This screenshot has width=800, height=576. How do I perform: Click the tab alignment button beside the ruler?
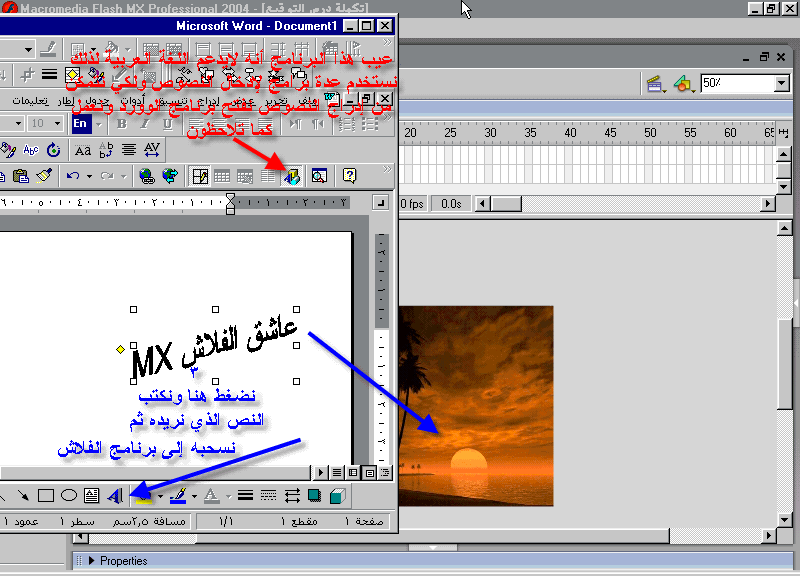point(381,203)
